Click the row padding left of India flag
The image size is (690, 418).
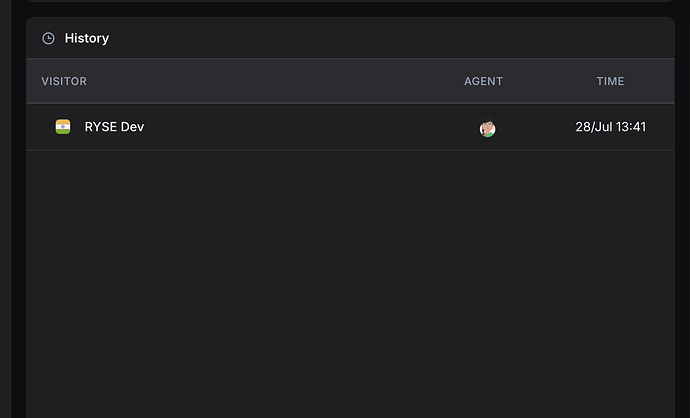(x=40, y=127)
